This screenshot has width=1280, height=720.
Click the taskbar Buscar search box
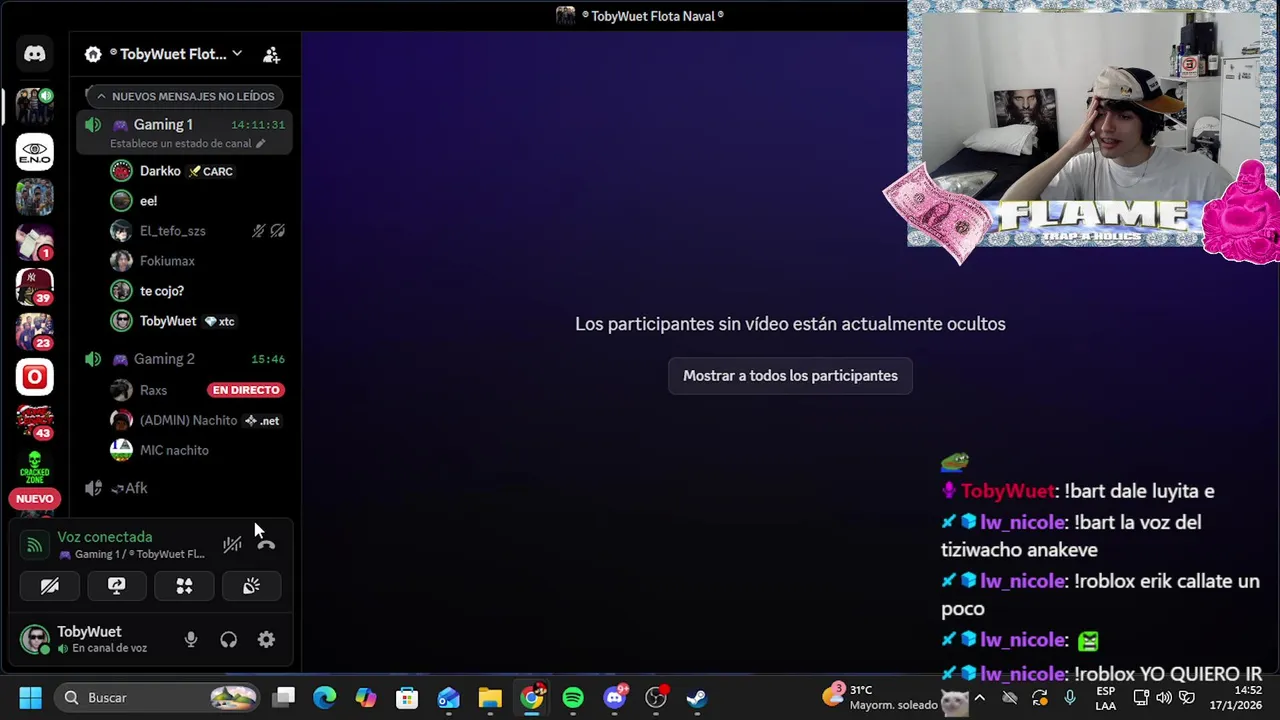156,698
